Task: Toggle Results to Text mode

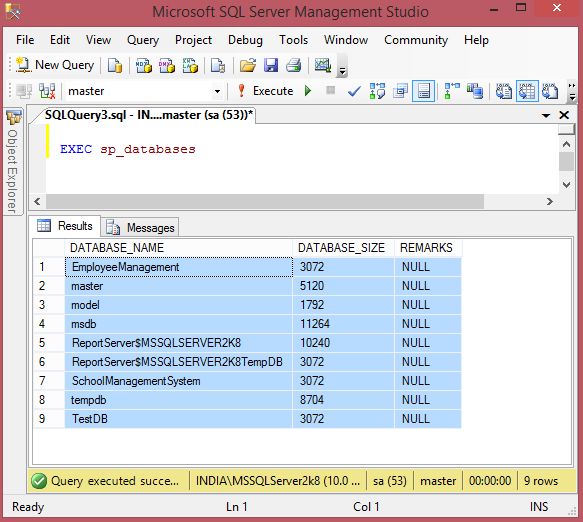Action: pos(504,91)
